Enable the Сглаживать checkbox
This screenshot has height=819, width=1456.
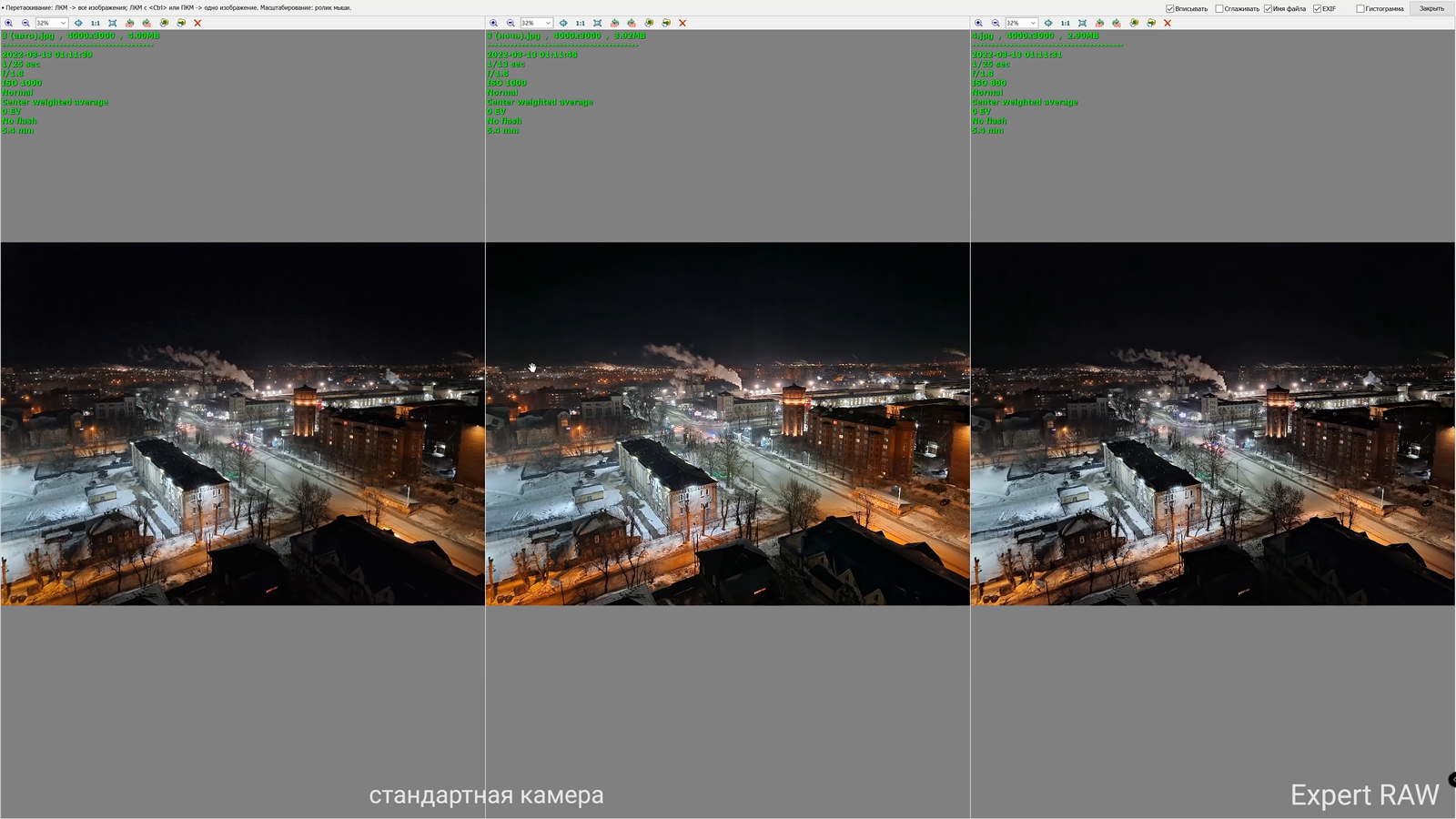(1219, 8)
